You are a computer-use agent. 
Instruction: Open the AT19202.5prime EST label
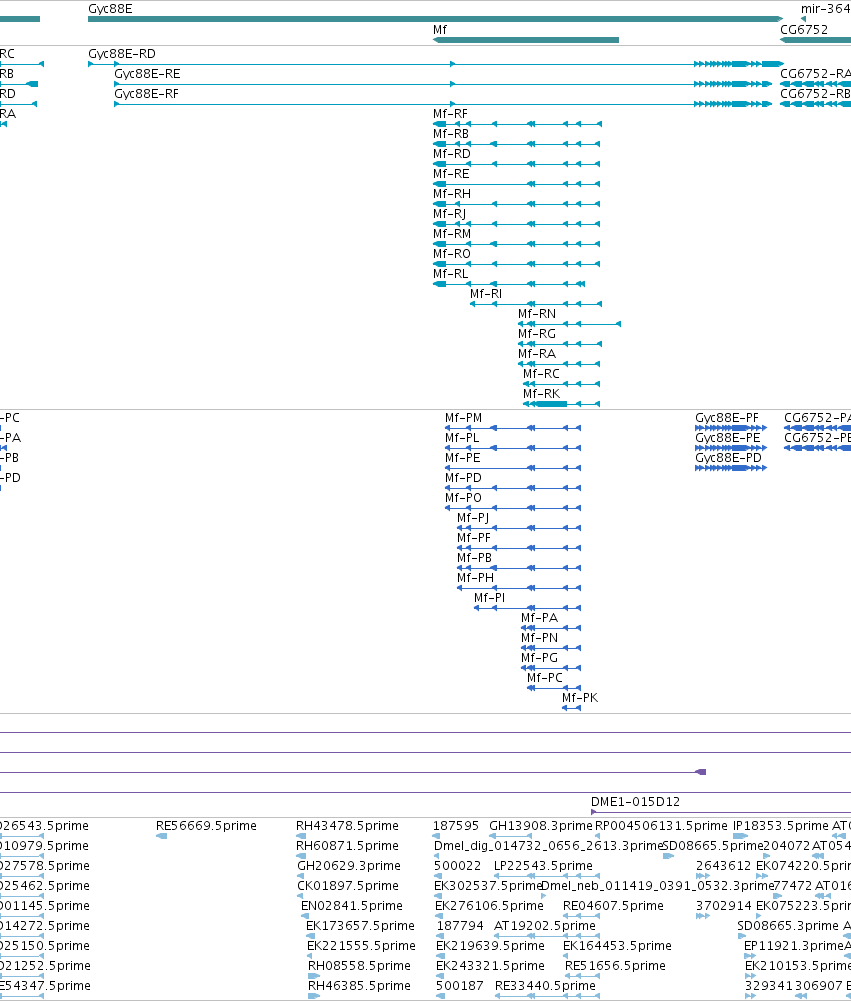click(545, 926)
